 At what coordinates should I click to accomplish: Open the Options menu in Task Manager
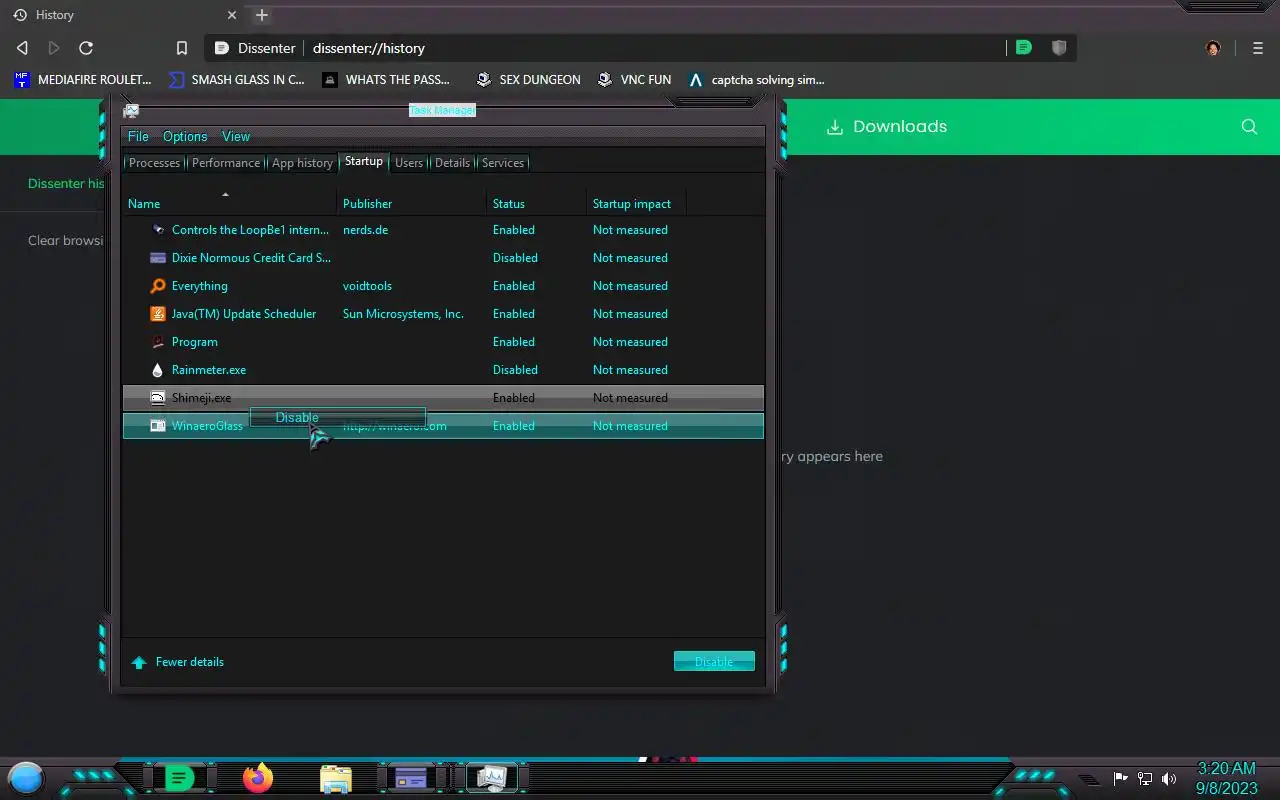click(185, 136)
